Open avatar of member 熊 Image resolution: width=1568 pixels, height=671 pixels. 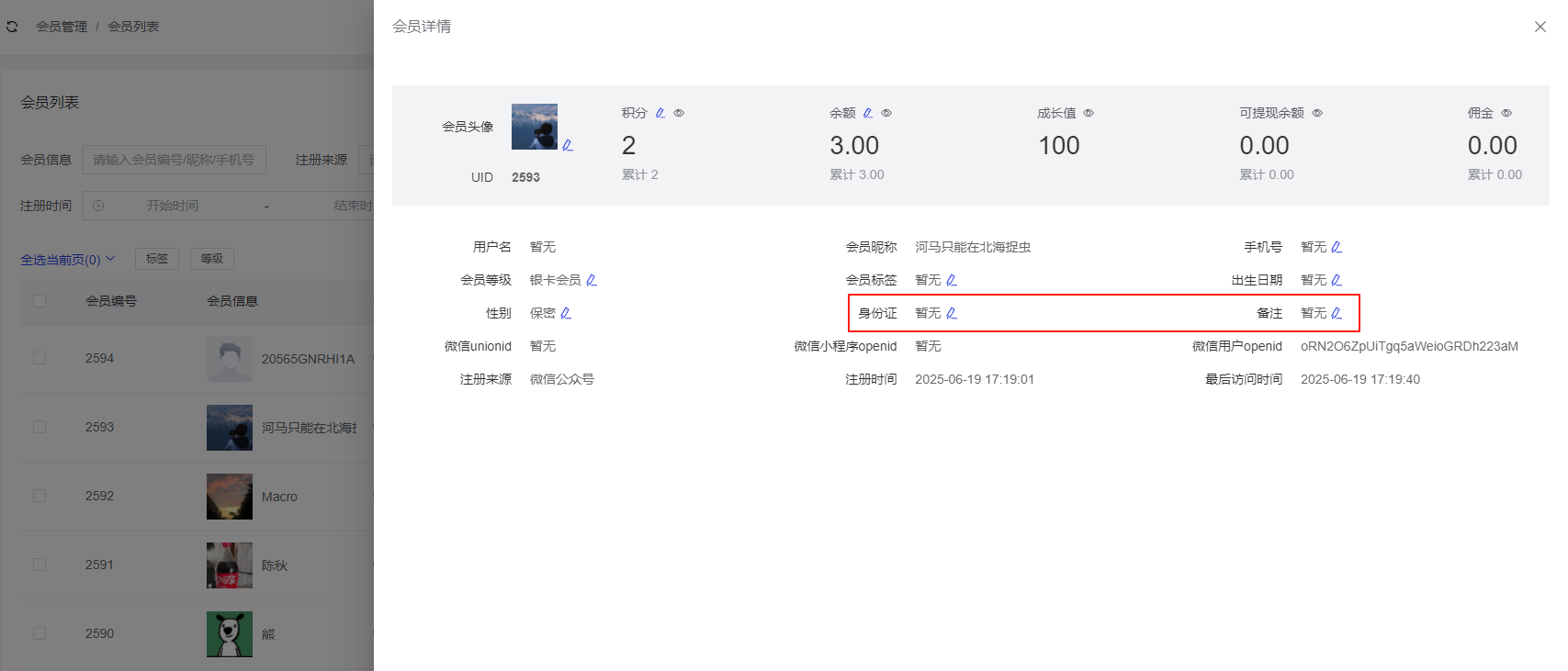[x=230, y=634]
